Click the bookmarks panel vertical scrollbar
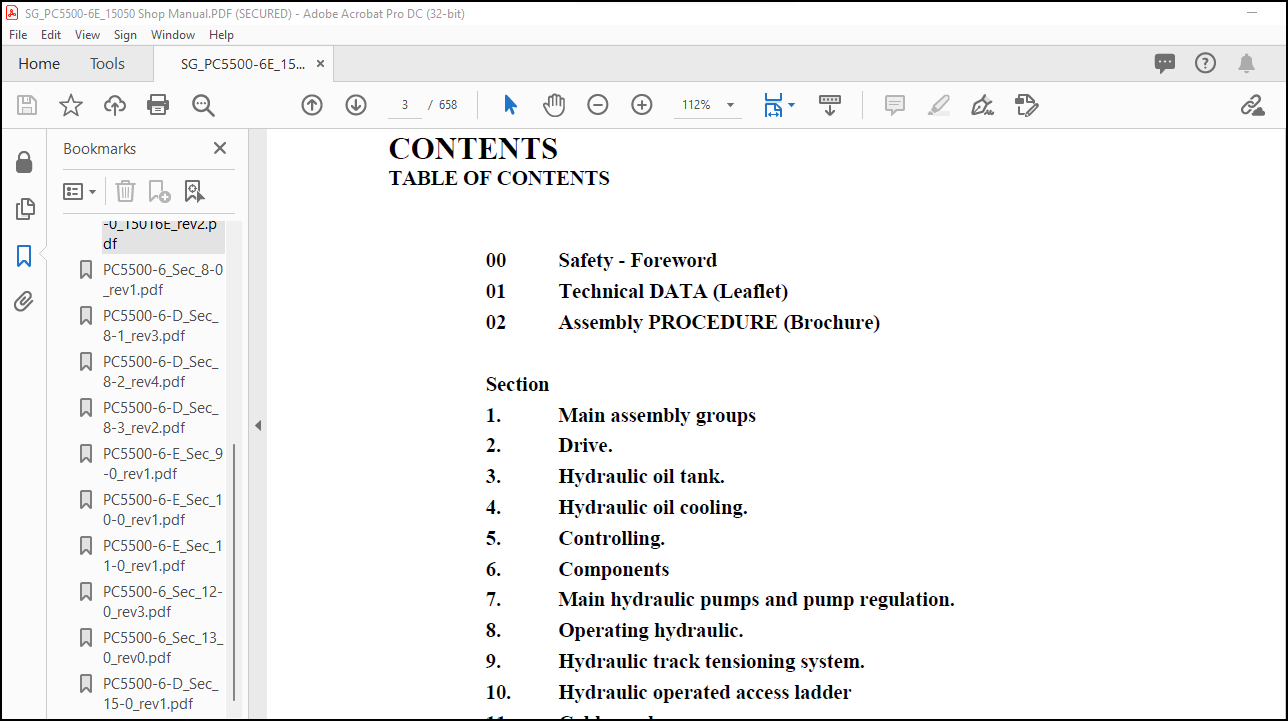Viewport: 1288px width, 721px height. click(x=234, y=572)
